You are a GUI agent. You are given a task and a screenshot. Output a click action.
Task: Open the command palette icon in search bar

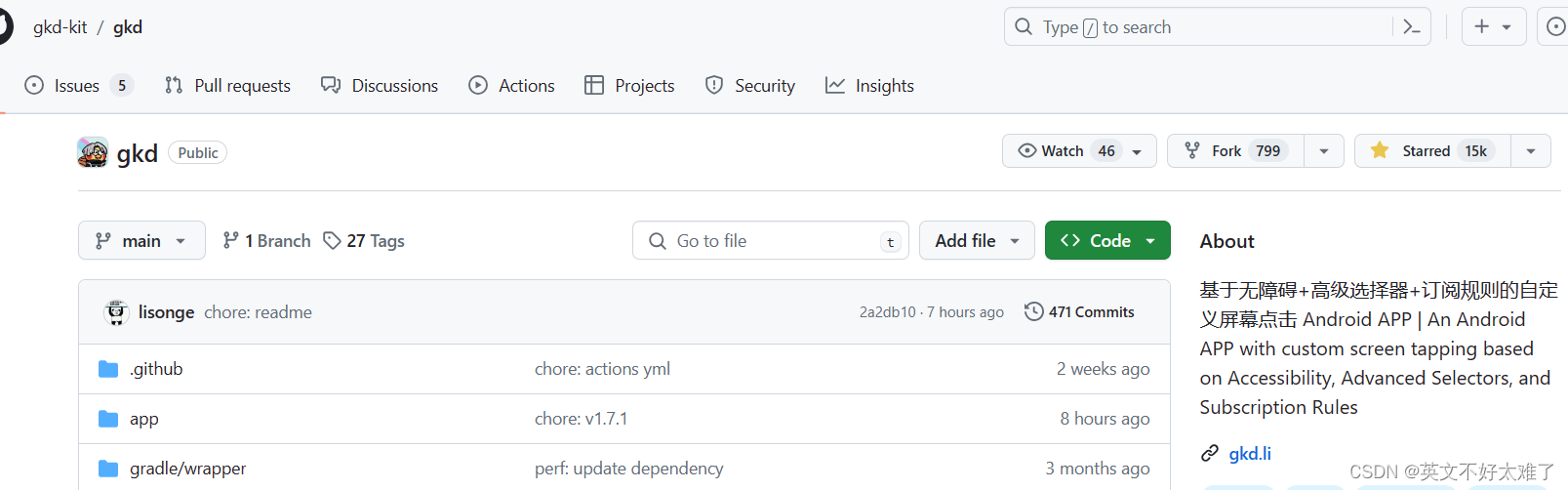point(1411,27)
